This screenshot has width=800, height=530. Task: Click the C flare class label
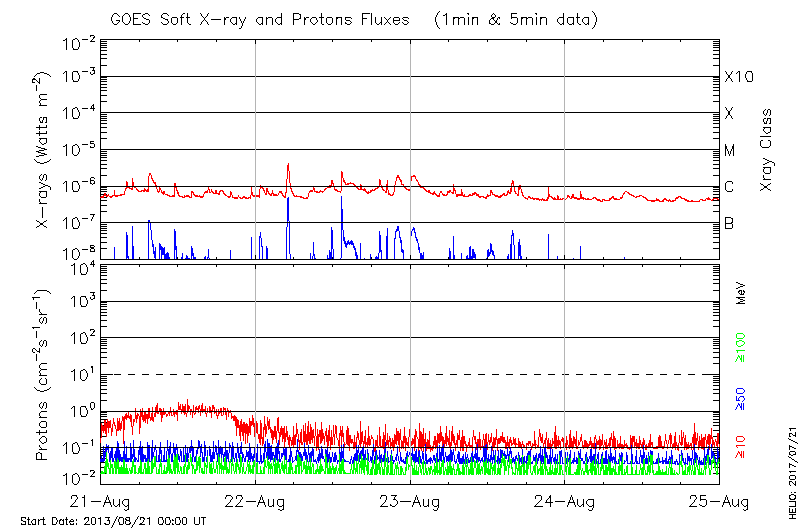click(x=729, y=188)
